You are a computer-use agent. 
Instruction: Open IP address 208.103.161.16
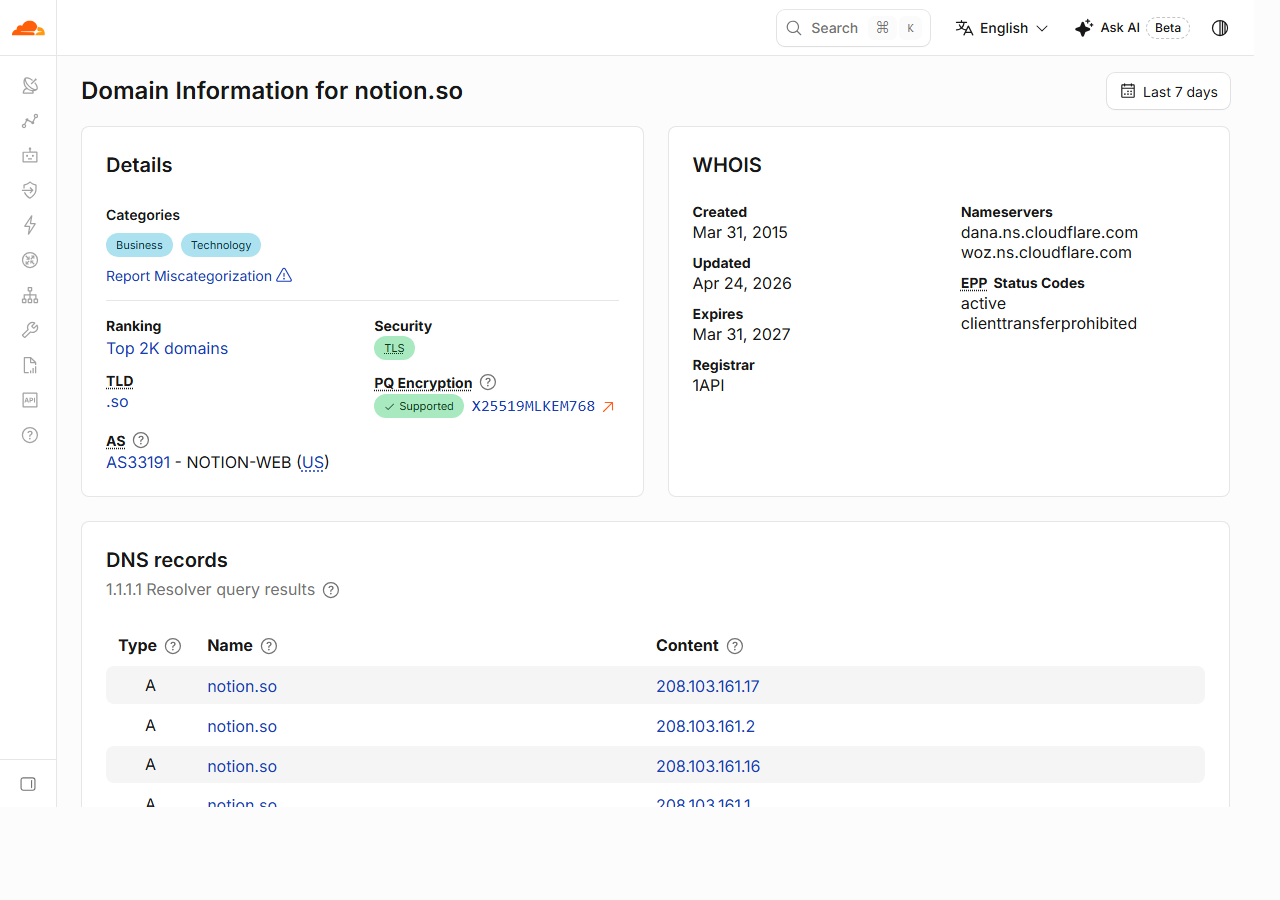pyautogui.click(x=708, y=766)
